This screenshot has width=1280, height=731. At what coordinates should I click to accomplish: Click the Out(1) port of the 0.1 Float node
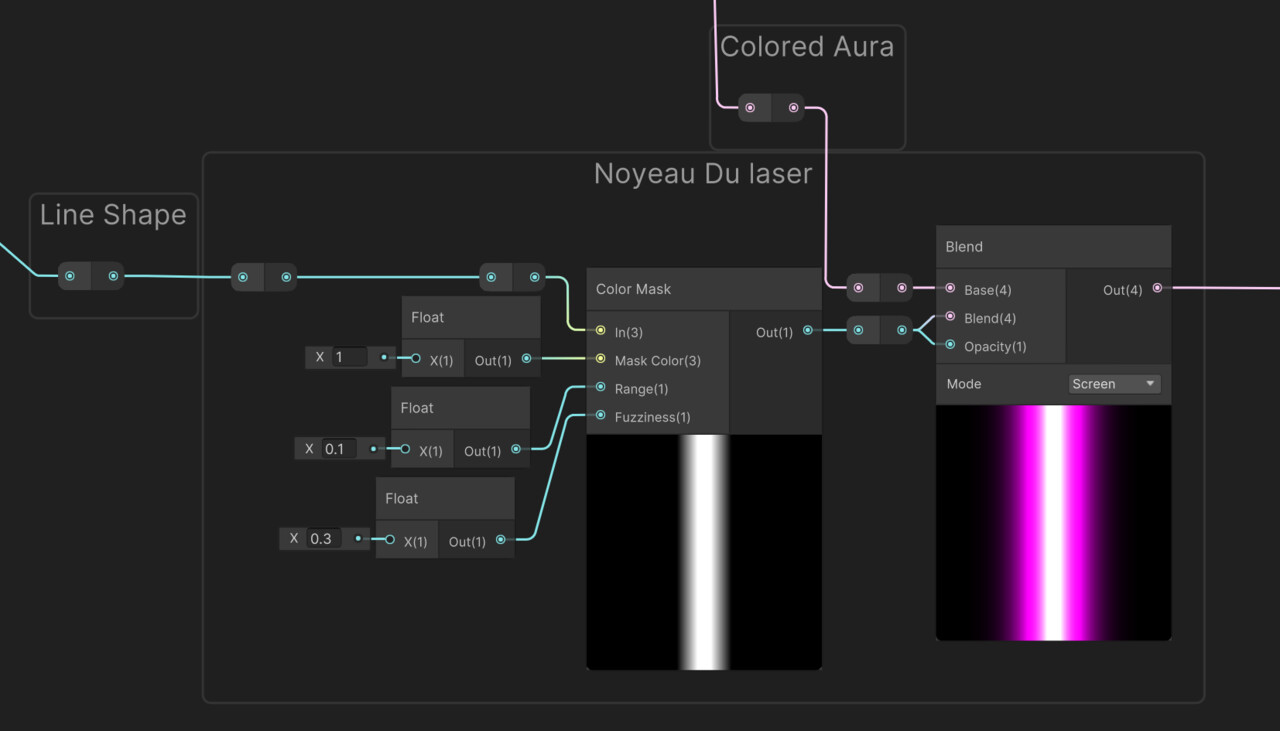tap(518, 450)
